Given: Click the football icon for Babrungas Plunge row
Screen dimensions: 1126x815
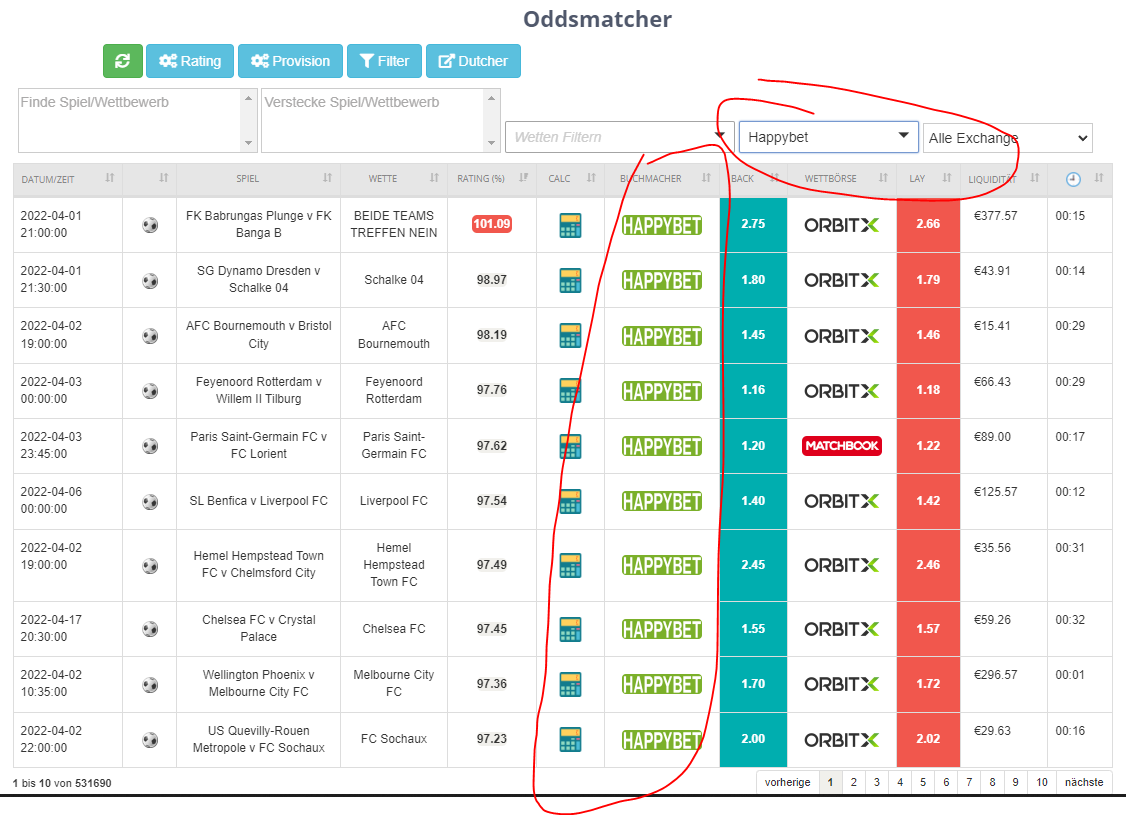Looking at the screenshot, I should tap(150, 225).
